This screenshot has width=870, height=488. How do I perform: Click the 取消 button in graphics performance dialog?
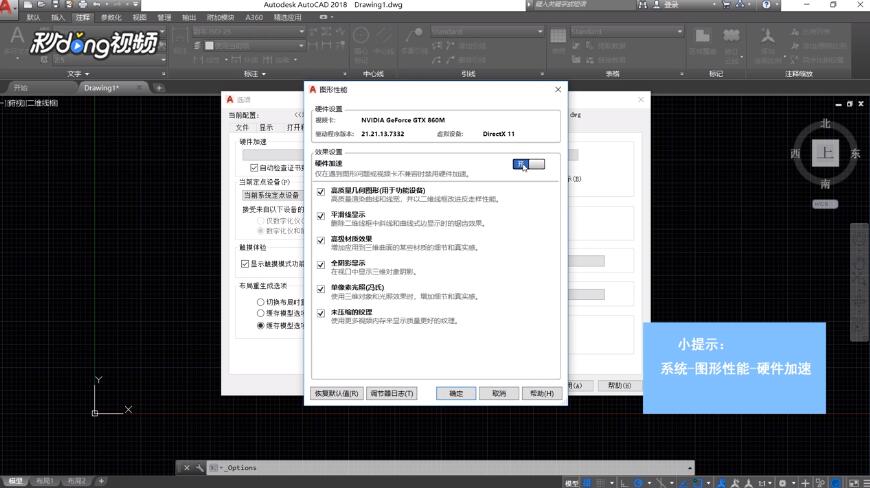pos(499,393)
